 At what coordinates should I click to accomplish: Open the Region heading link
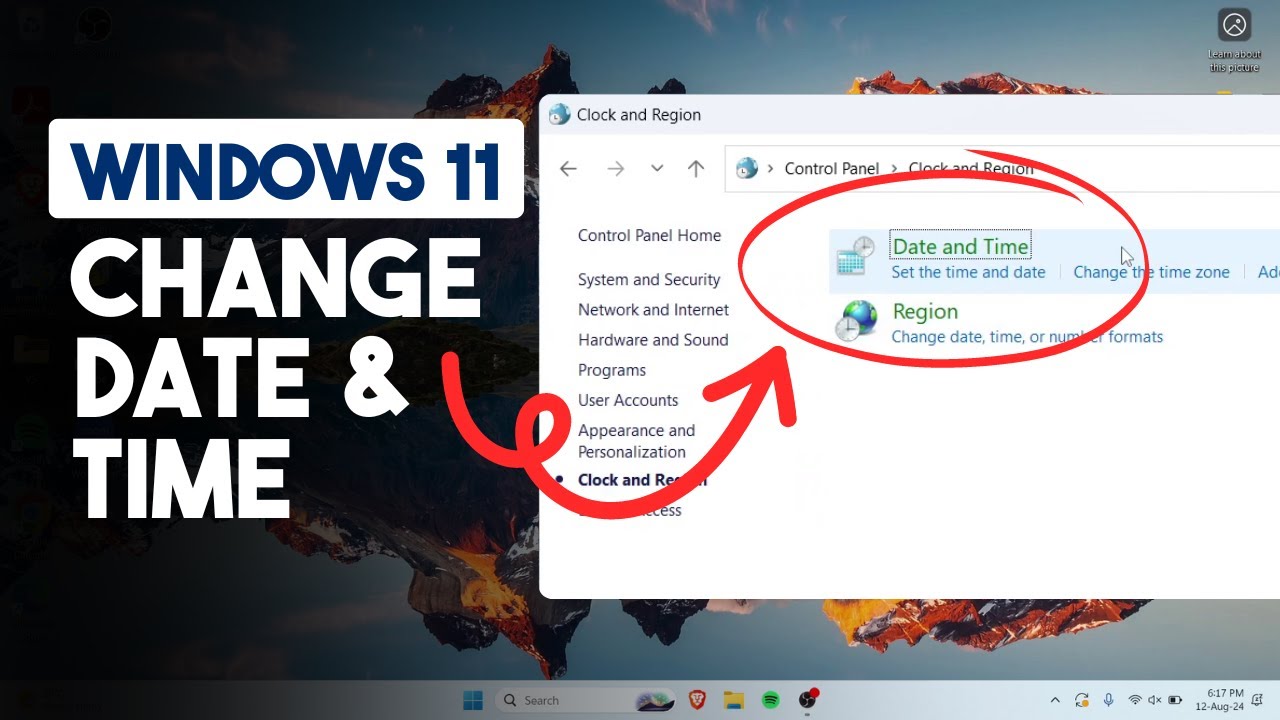(925, 311)
